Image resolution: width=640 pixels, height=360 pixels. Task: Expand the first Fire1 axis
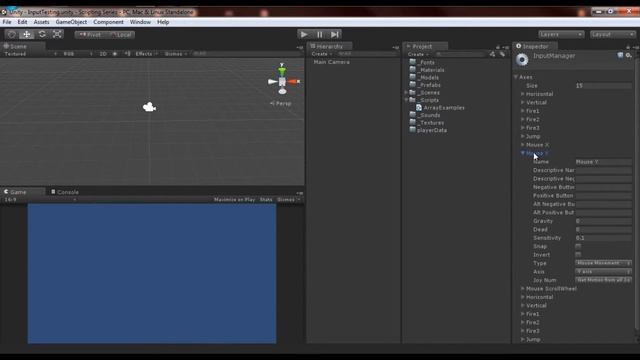(x=522, y=111)
